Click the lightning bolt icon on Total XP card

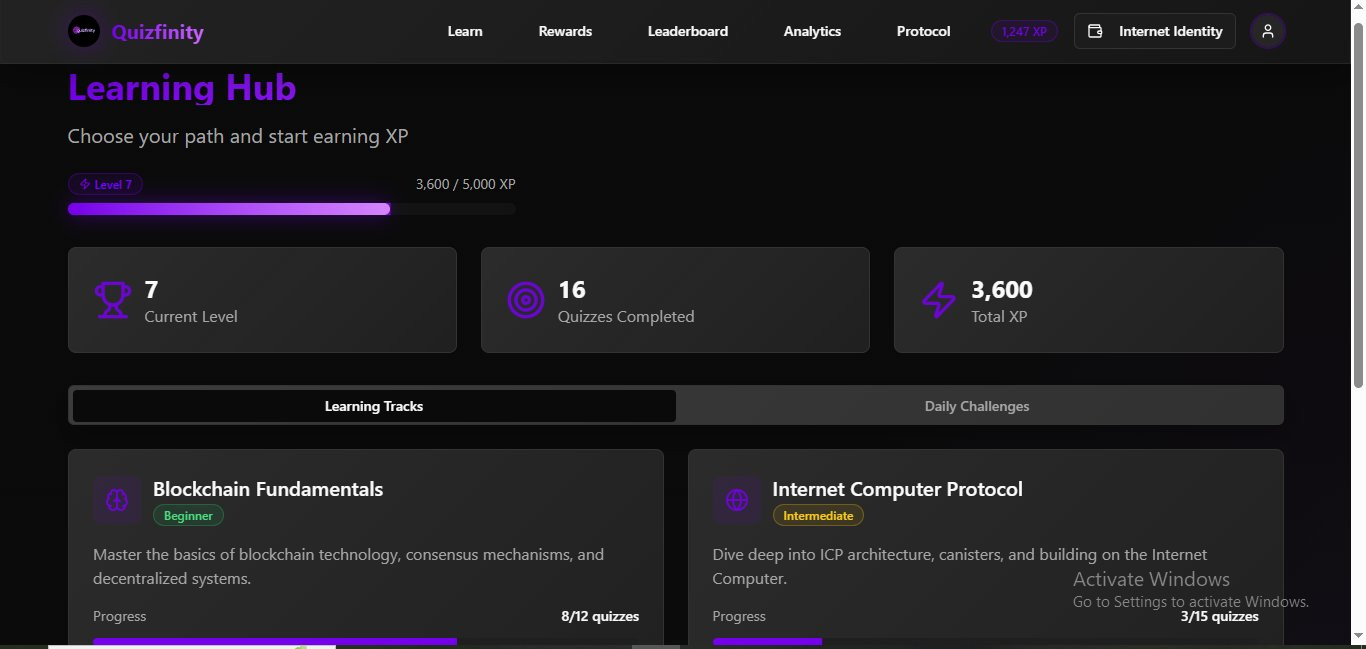(x=939, y=300)
